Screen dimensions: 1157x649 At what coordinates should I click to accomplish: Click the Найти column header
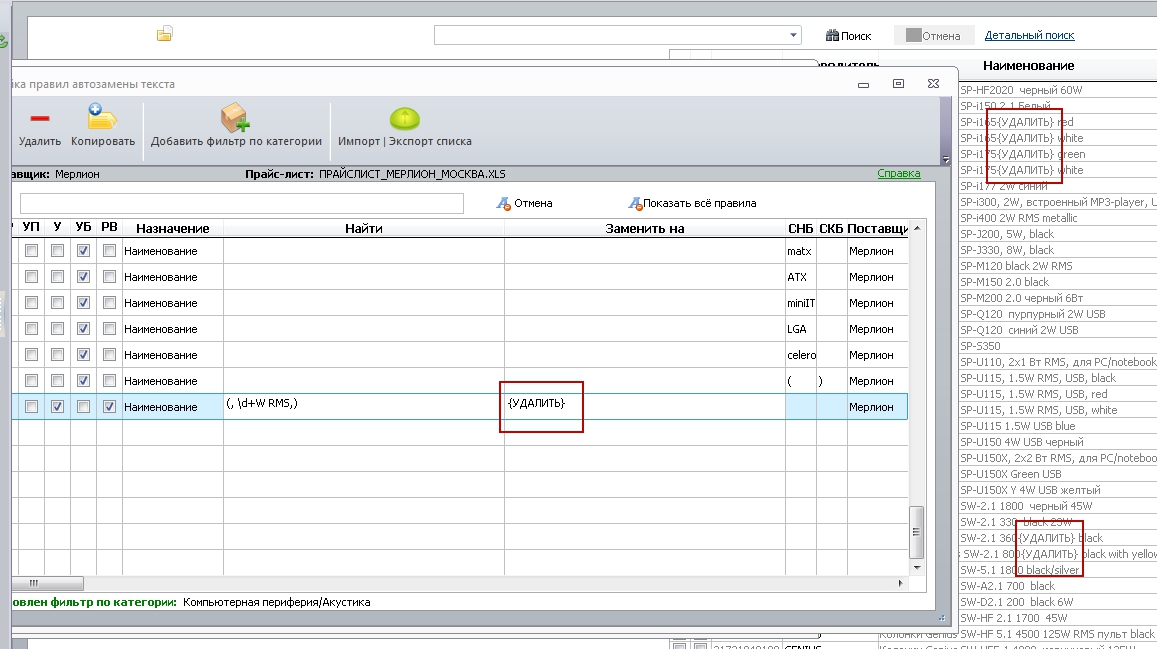coord(364,228)
